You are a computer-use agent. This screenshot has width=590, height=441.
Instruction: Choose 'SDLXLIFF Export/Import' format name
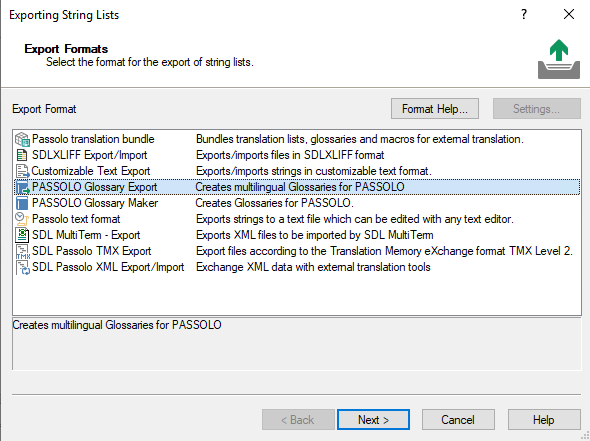click(90, 155)
